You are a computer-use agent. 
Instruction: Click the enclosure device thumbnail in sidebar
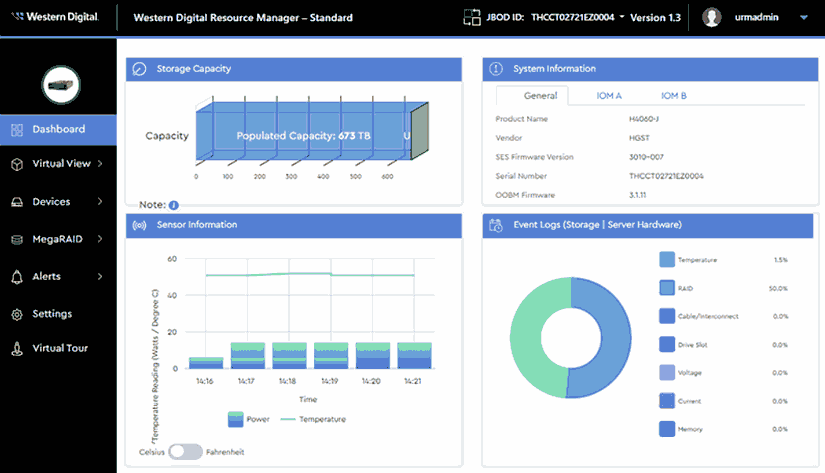tap(61, 85)
